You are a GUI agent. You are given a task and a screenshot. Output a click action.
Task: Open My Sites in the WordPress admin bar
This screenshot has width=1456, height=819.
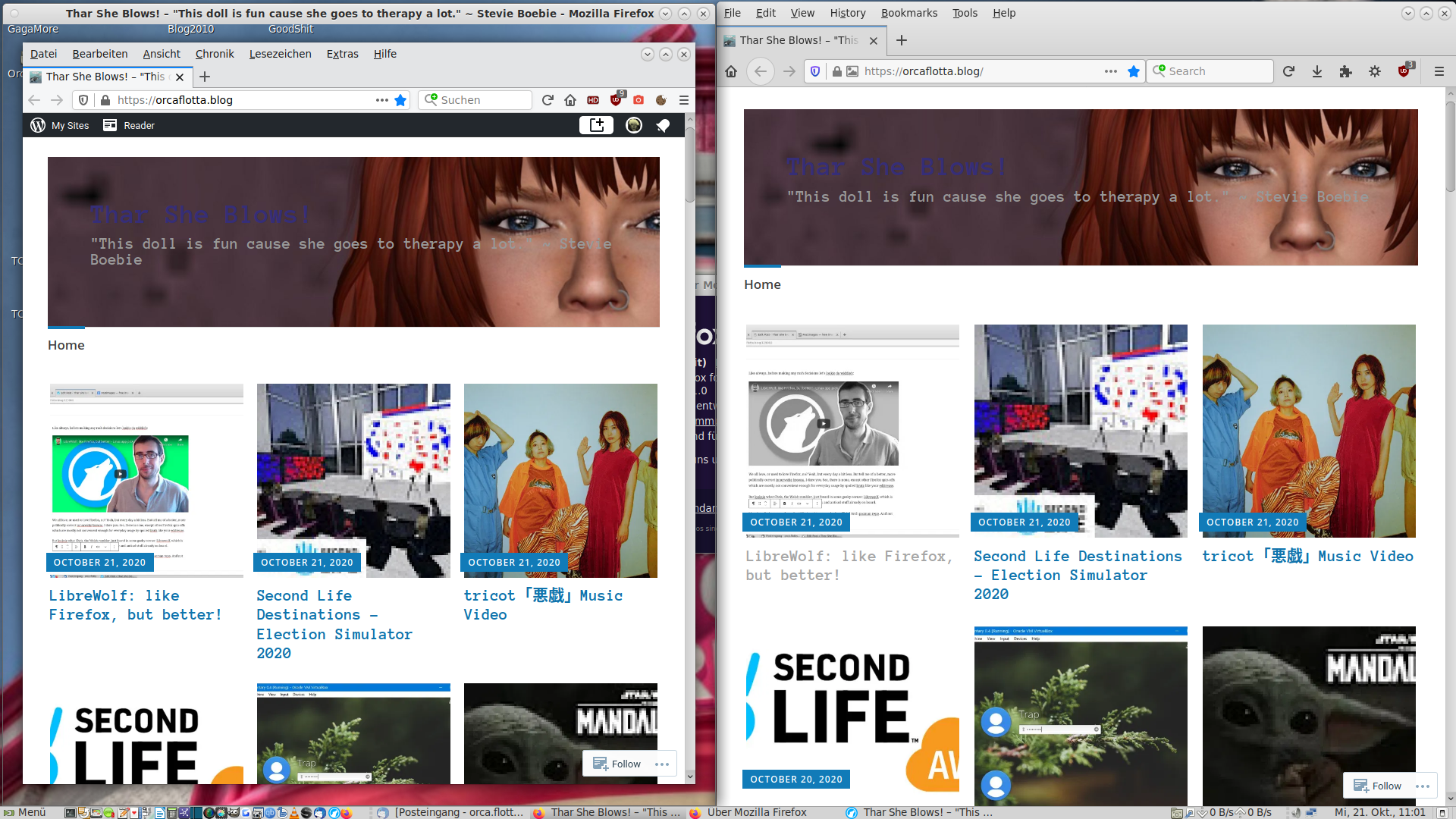(60, 126)
